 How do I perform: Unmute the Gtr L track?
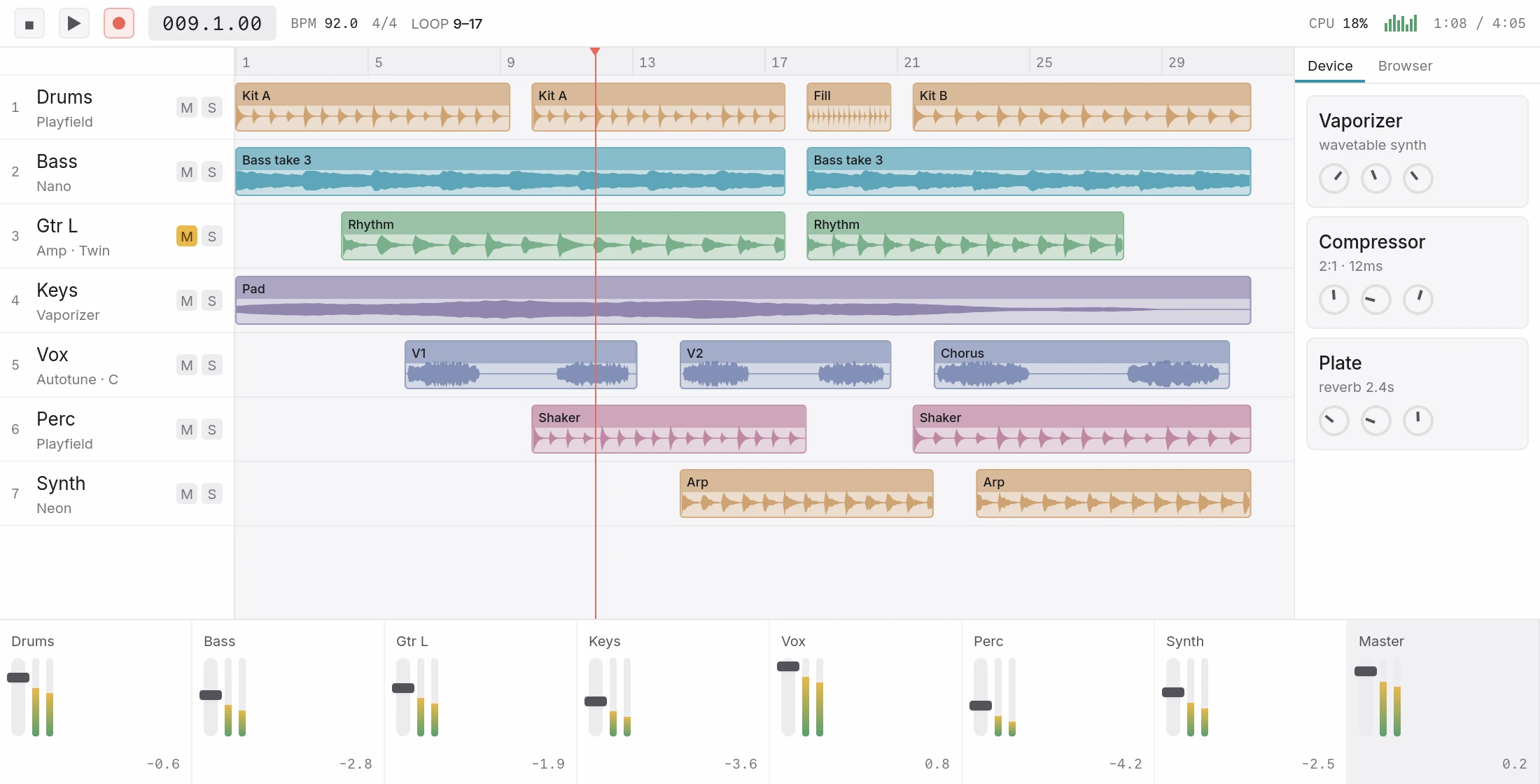187,237
